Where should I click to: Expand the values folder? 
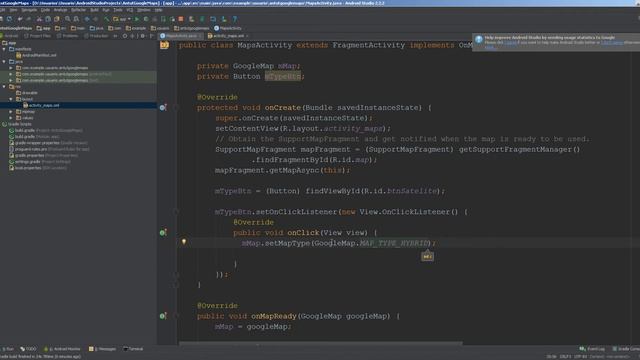11,118
